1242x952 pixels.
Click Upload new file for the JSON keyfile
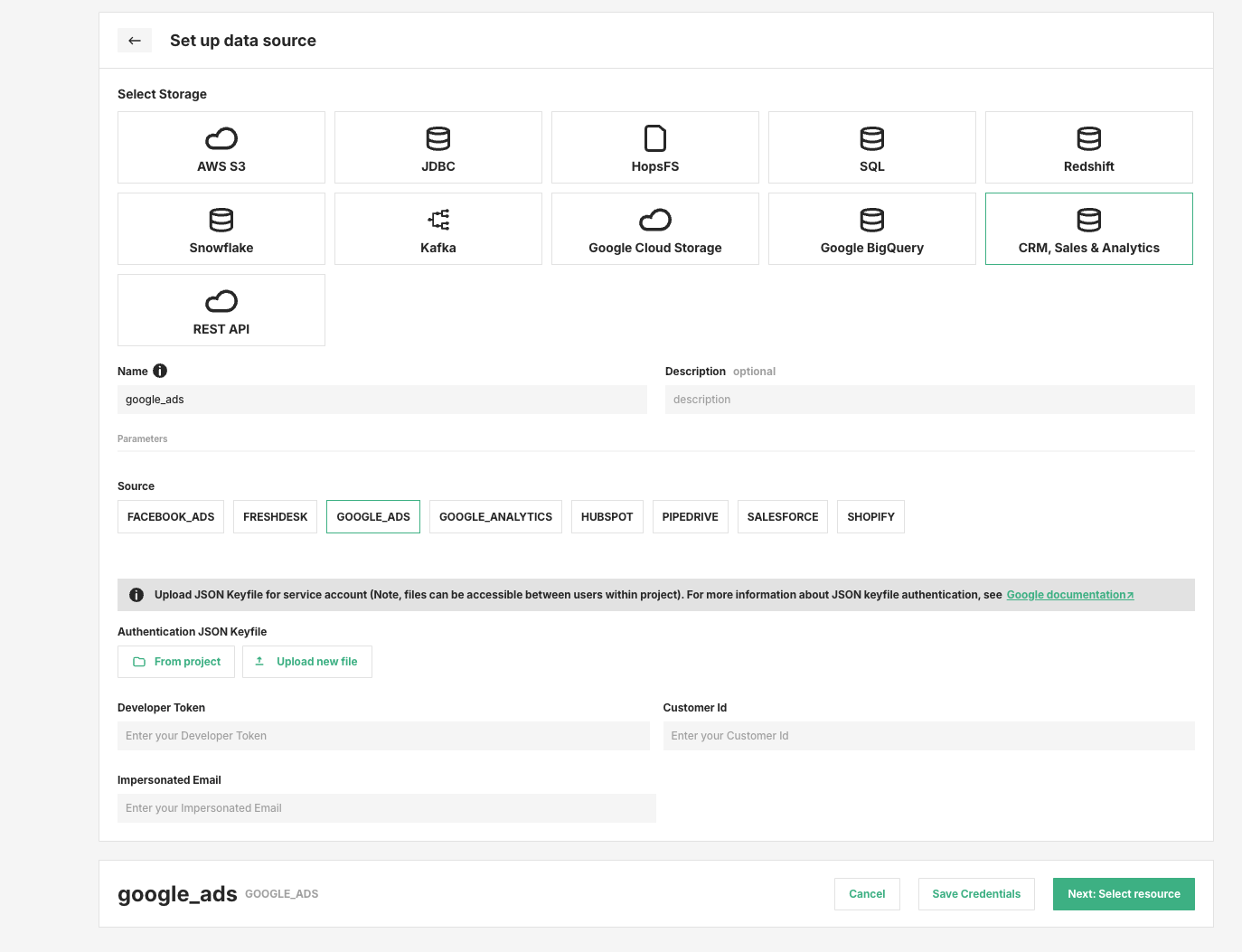307,661
